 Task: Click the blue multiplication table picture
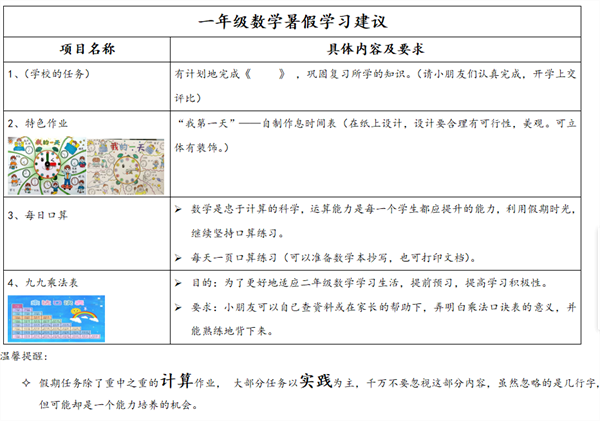point(56,318)
